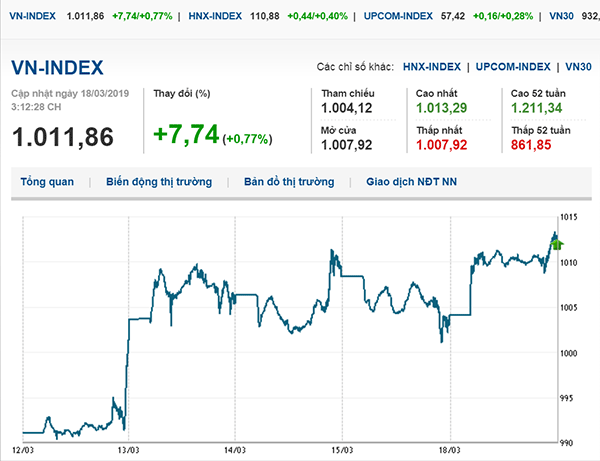This screenshot has width=600, height=461.
Task: Click the ticker UPCOM-INDEX value 57,42
Action: click(x=453, y=16)
